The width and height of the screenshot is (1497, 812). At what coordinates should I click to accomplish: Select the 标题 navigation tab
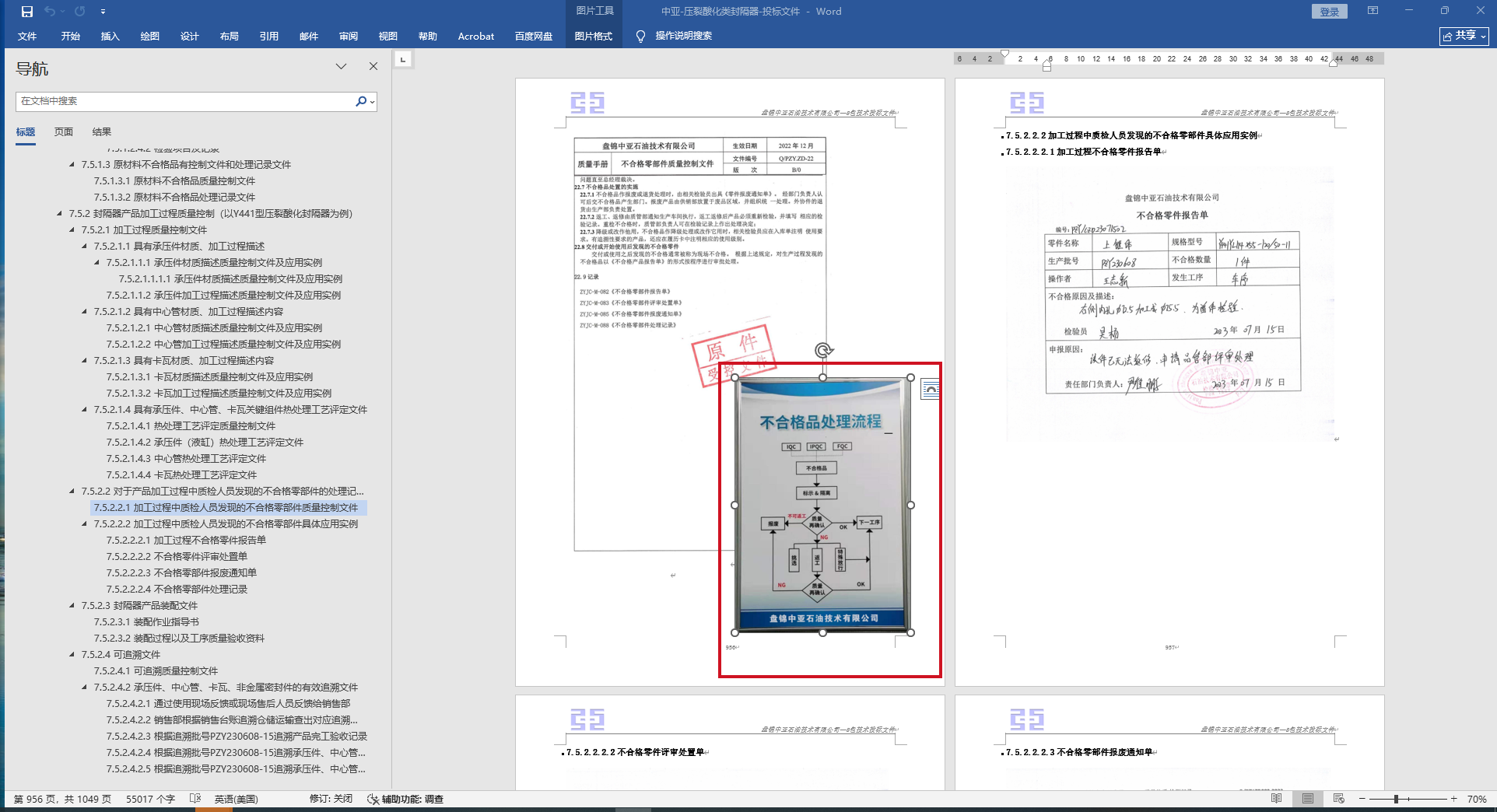[x=26, y=132]
